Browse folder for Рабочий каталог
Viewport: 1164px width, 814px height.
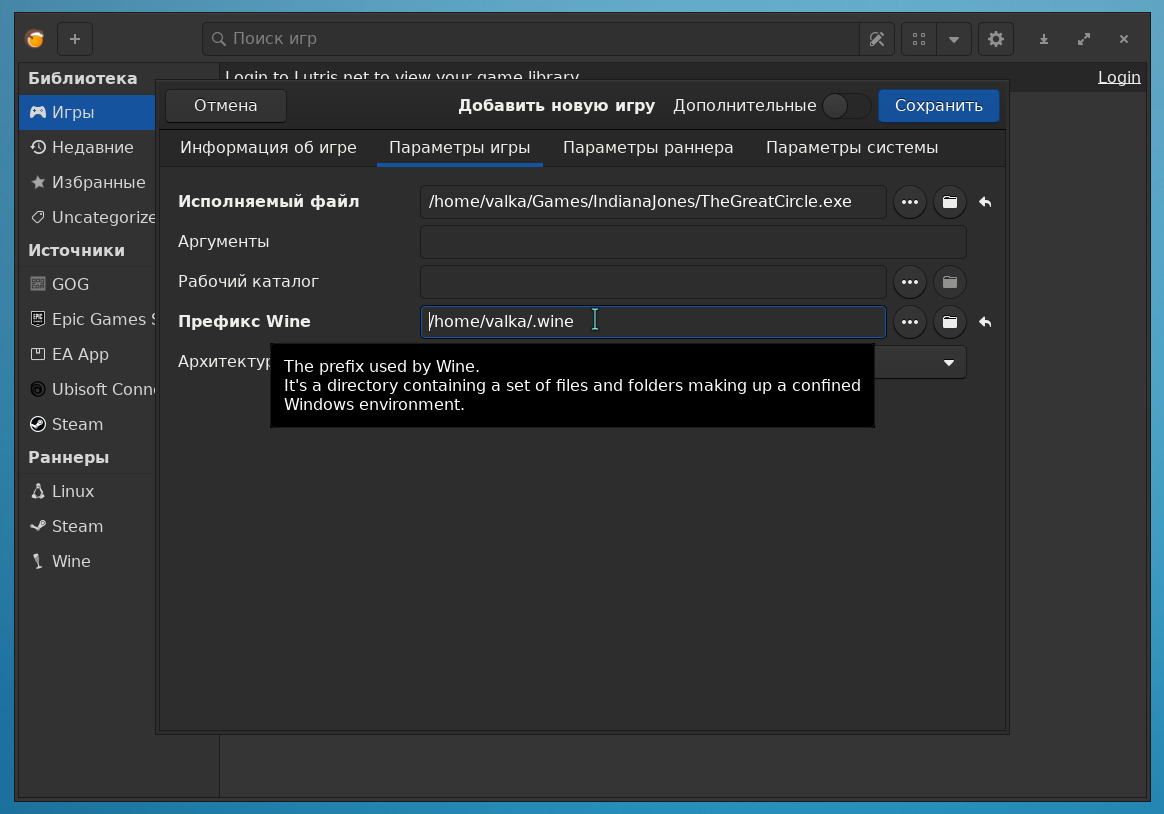point(949,282)
